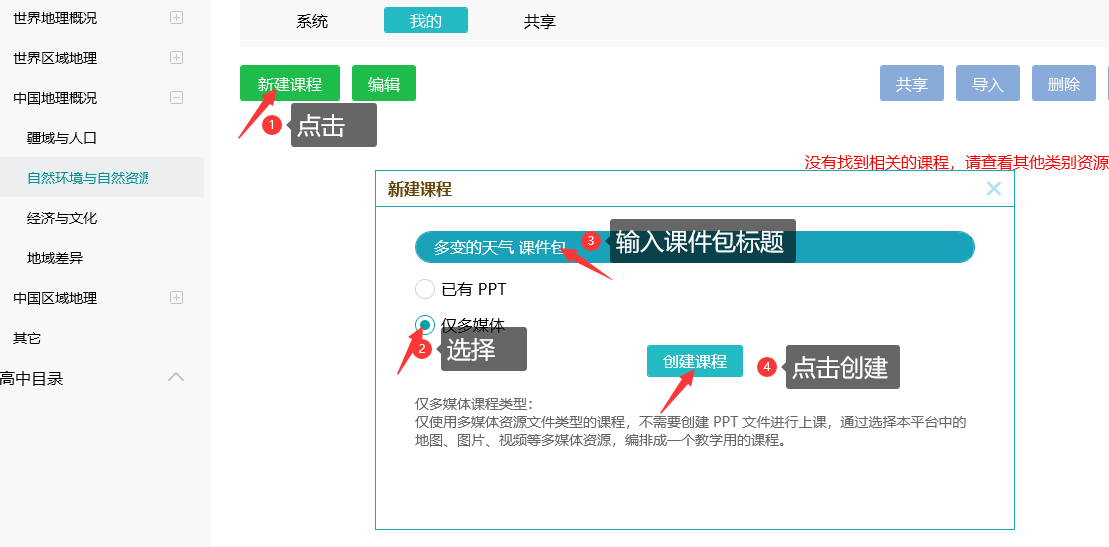This screenshot has height=547, width=1109.
Task: Expand the 中国区域地理 plus icon
Action: click(x=176, y=298)
